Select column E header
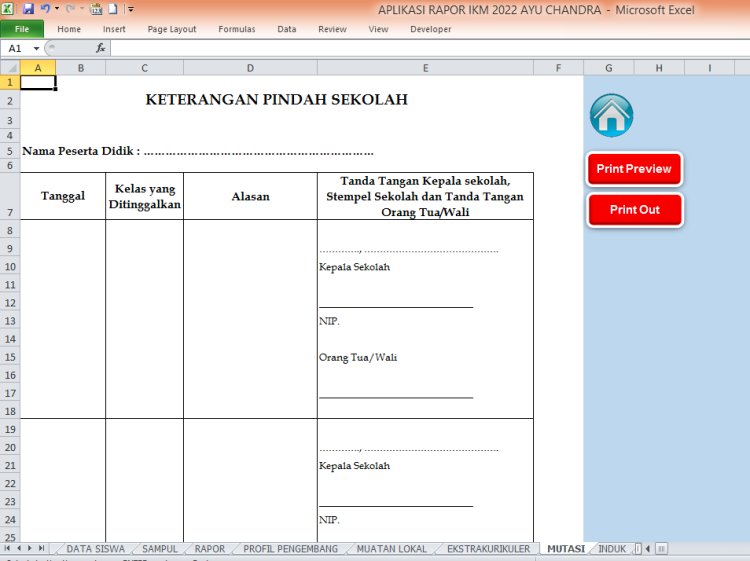 (425, 67)
